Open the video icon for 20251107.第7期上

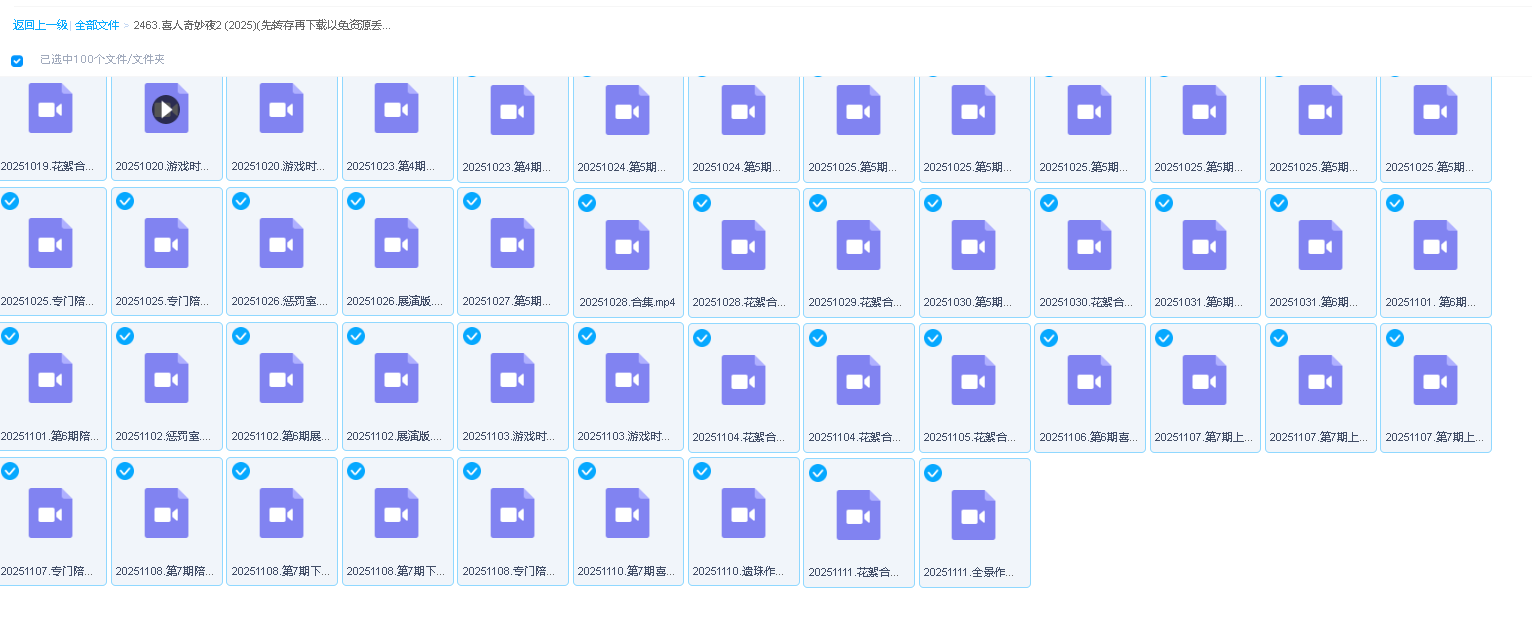(1205, 380)
